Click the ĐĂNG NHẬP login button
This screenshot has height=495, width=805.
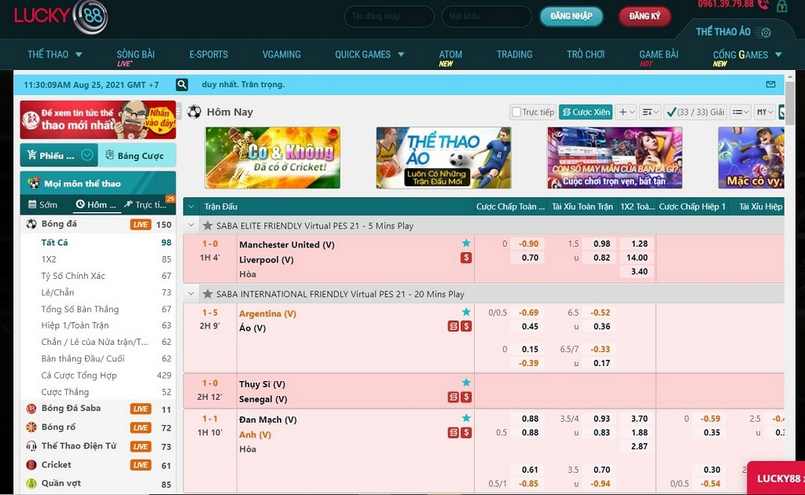(x=571, y=16)
